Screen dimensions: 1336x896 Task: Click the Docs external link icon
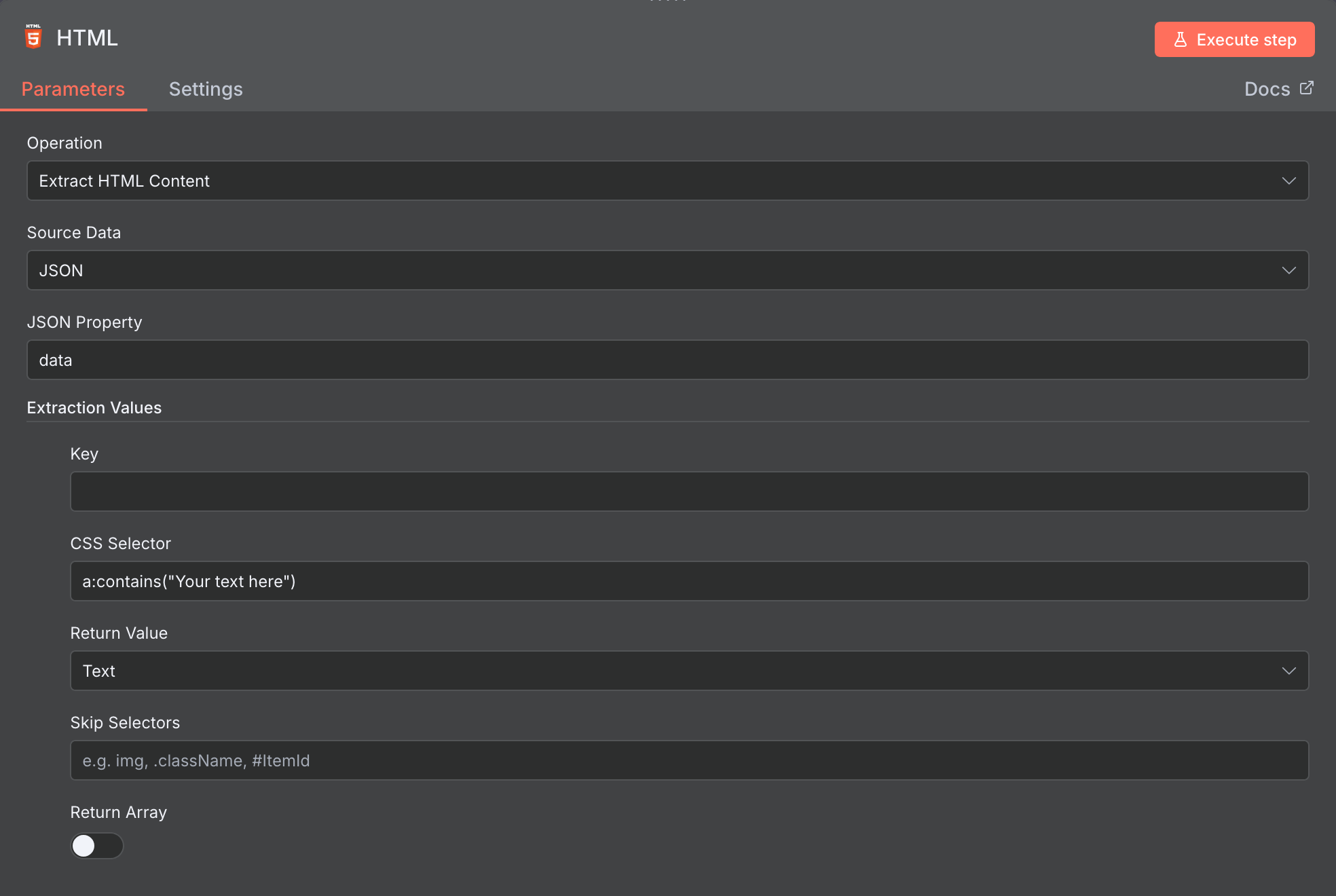tap(1306, 88)
